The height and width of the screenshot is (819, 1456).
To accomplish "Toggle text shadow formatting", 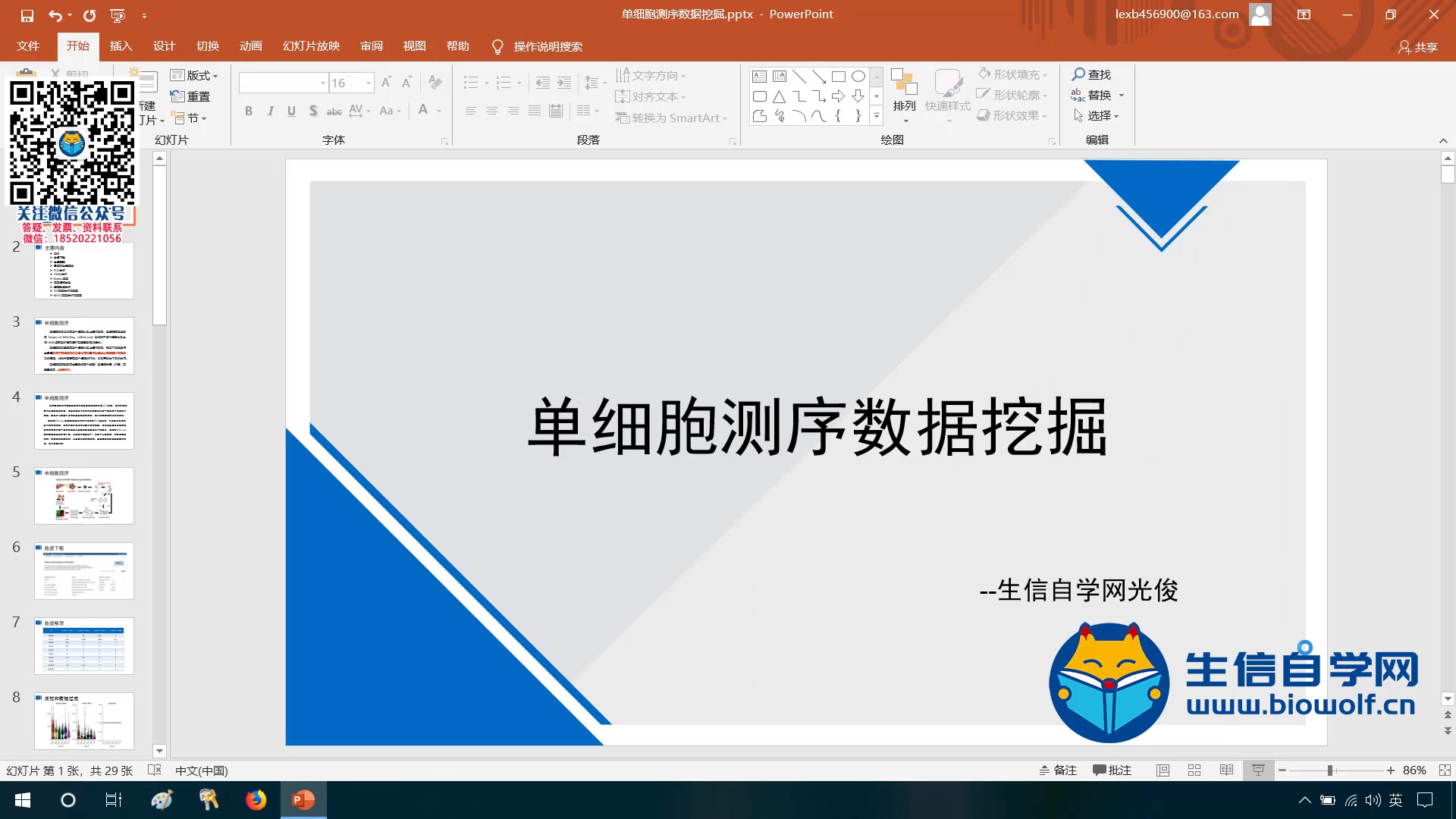I will coord(313,111).
